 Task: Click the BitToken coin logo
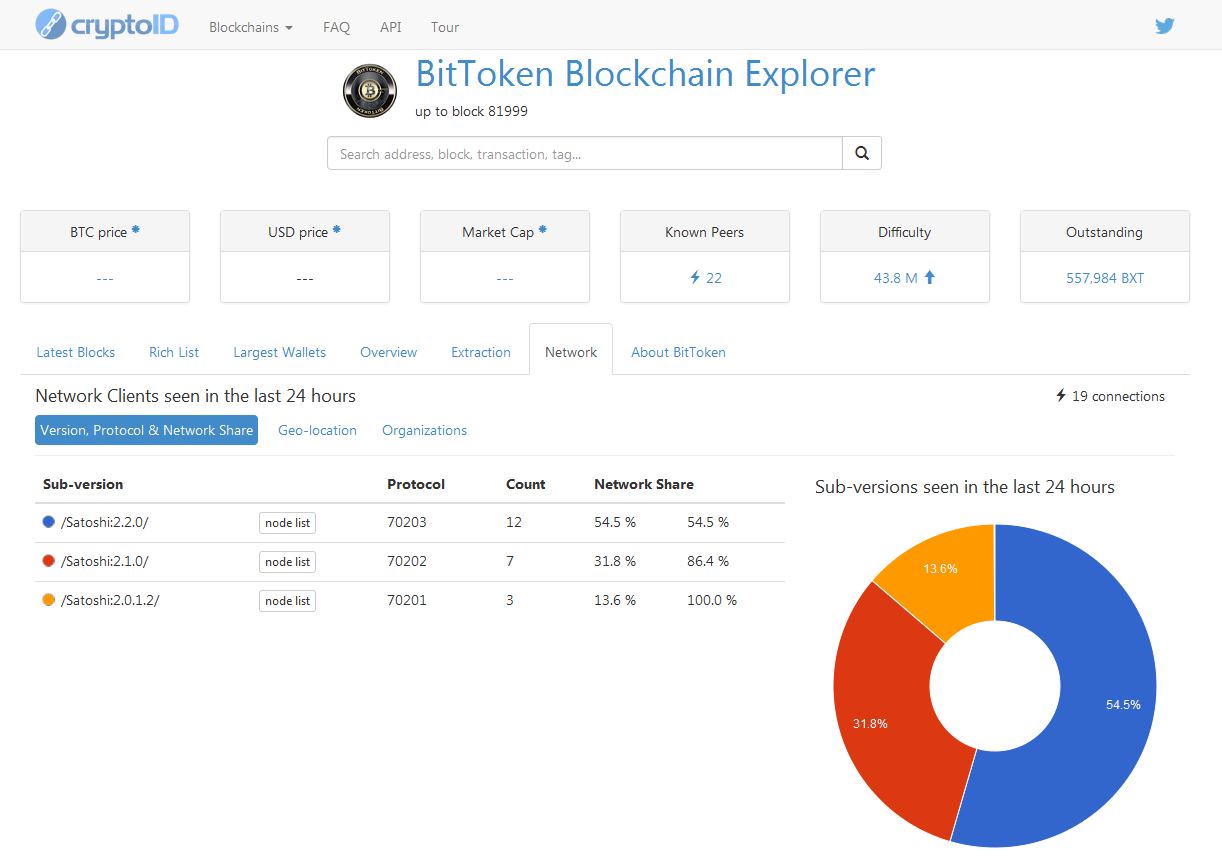(x=370, y=91)
